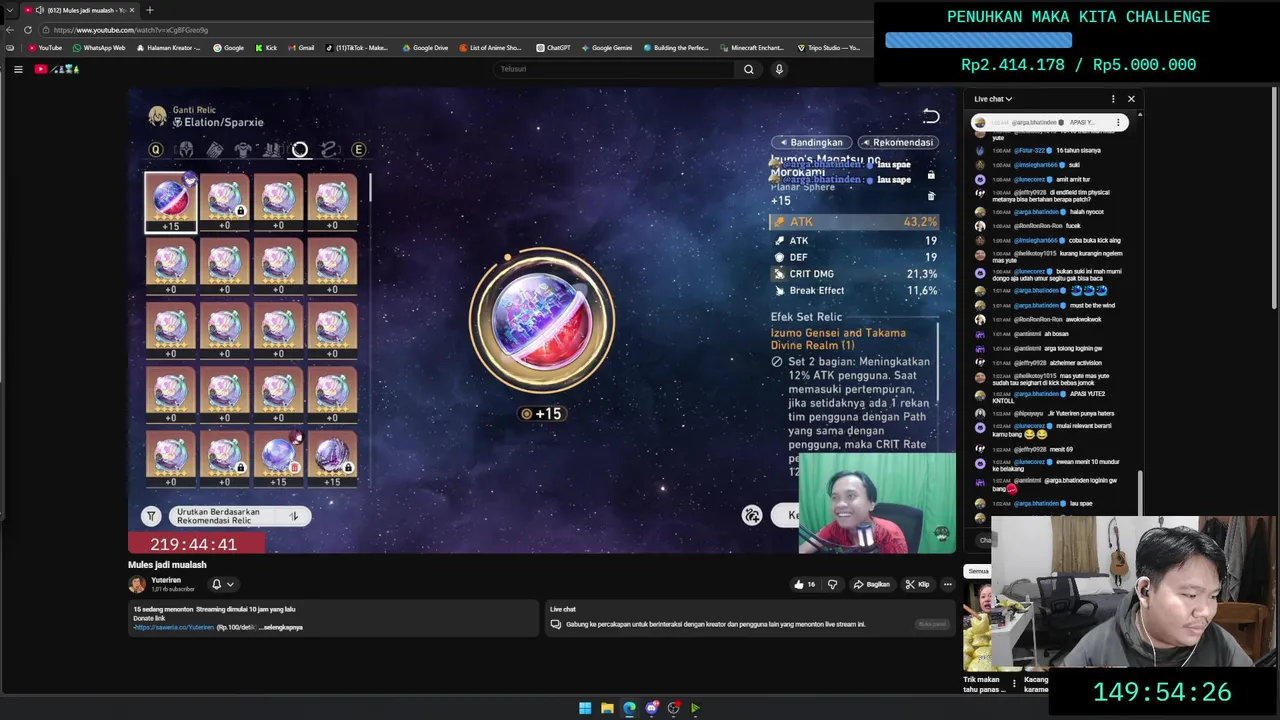Open pinned chat message options dots
This screenshot has height=720, width=1280.
1118,122
